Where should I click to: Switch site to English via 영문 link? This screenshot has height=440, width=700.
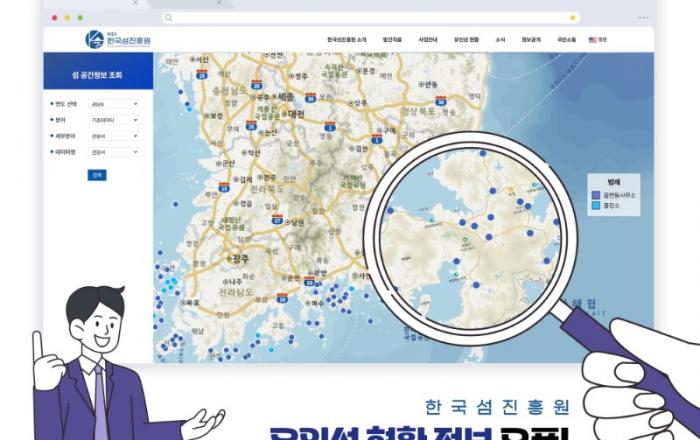pyautogui.click(x=603, y=40)
